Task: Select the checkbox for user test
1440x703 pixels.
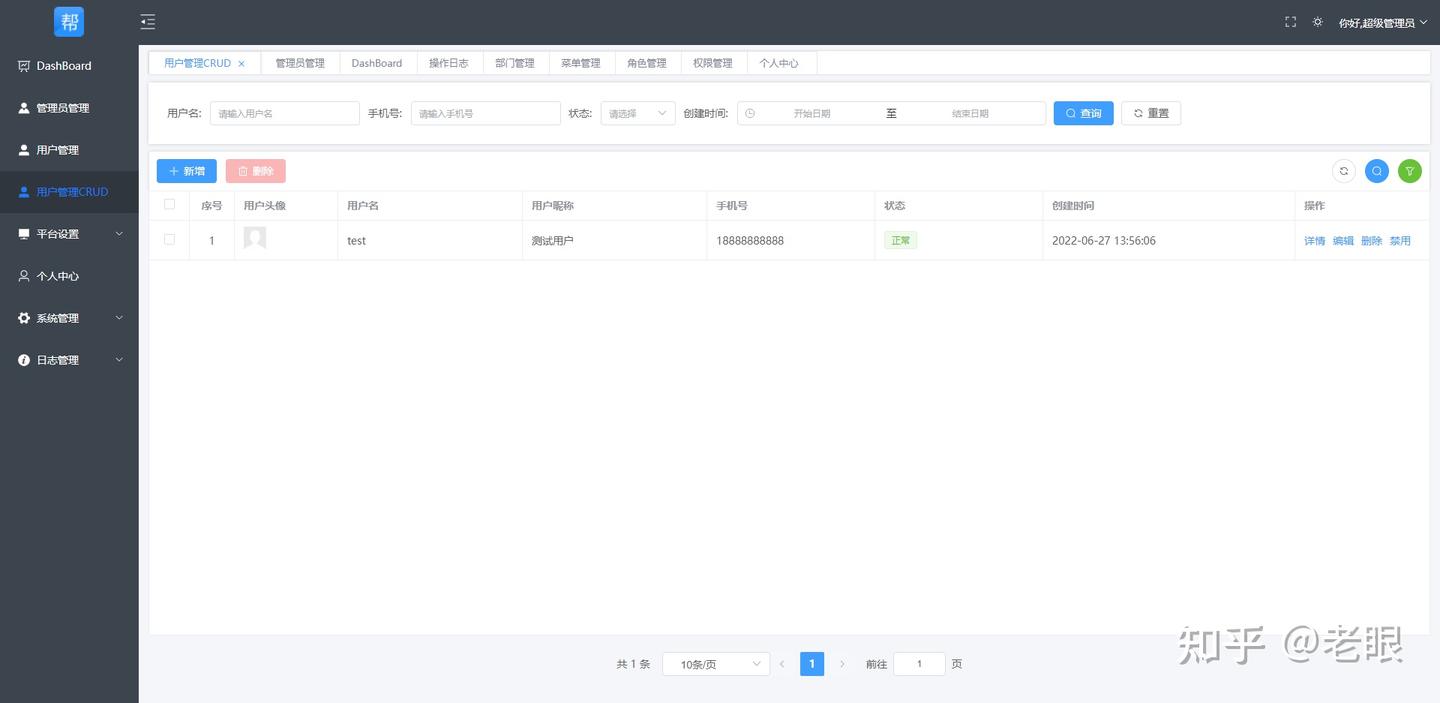Action: pos(169,239)
